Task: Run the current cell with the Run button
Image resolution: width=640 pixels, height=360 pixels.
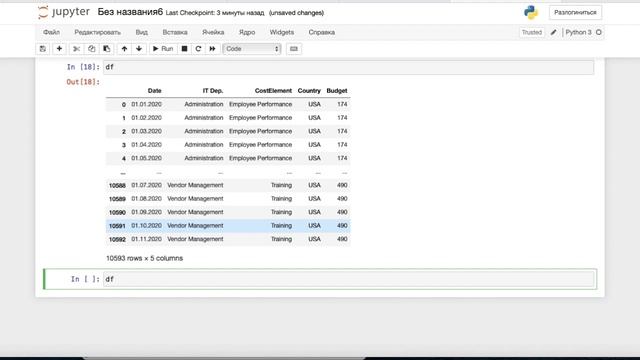Action: 163,49
